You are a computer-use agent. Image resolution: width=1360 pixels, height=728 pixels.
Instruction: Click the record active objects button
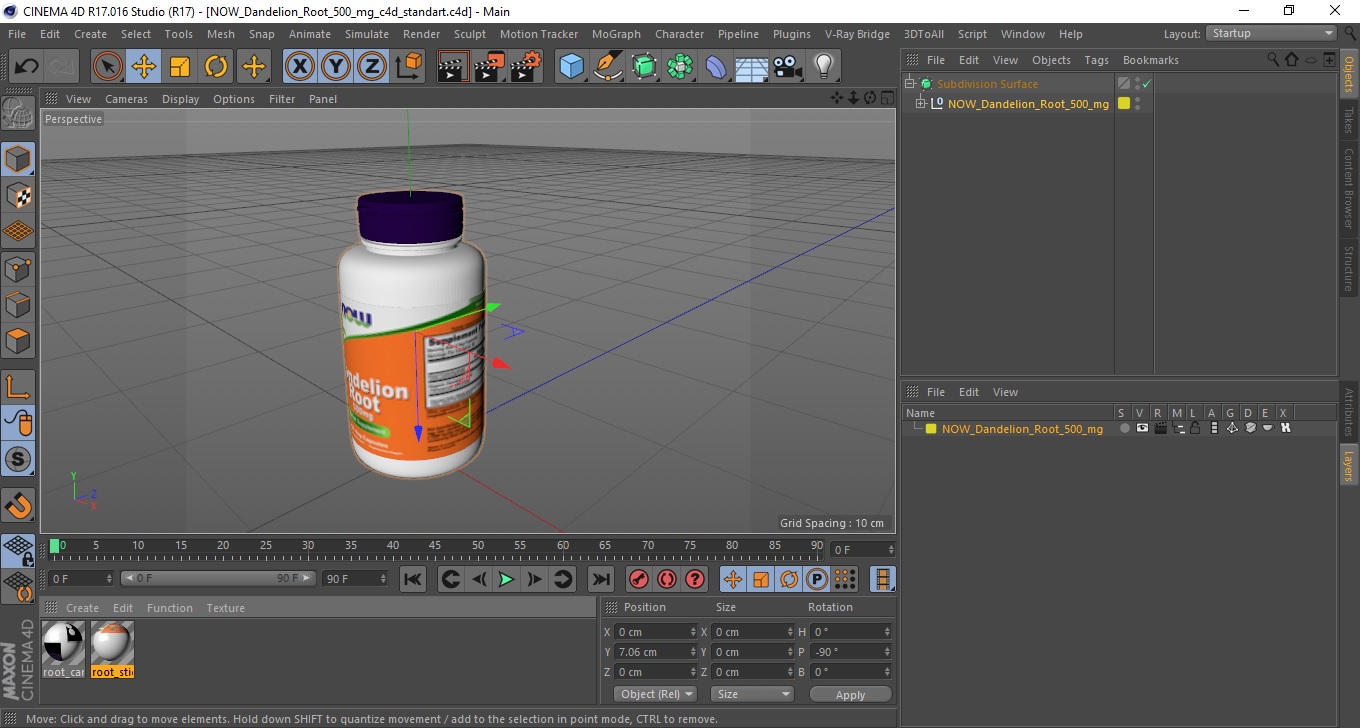[638, 579]
